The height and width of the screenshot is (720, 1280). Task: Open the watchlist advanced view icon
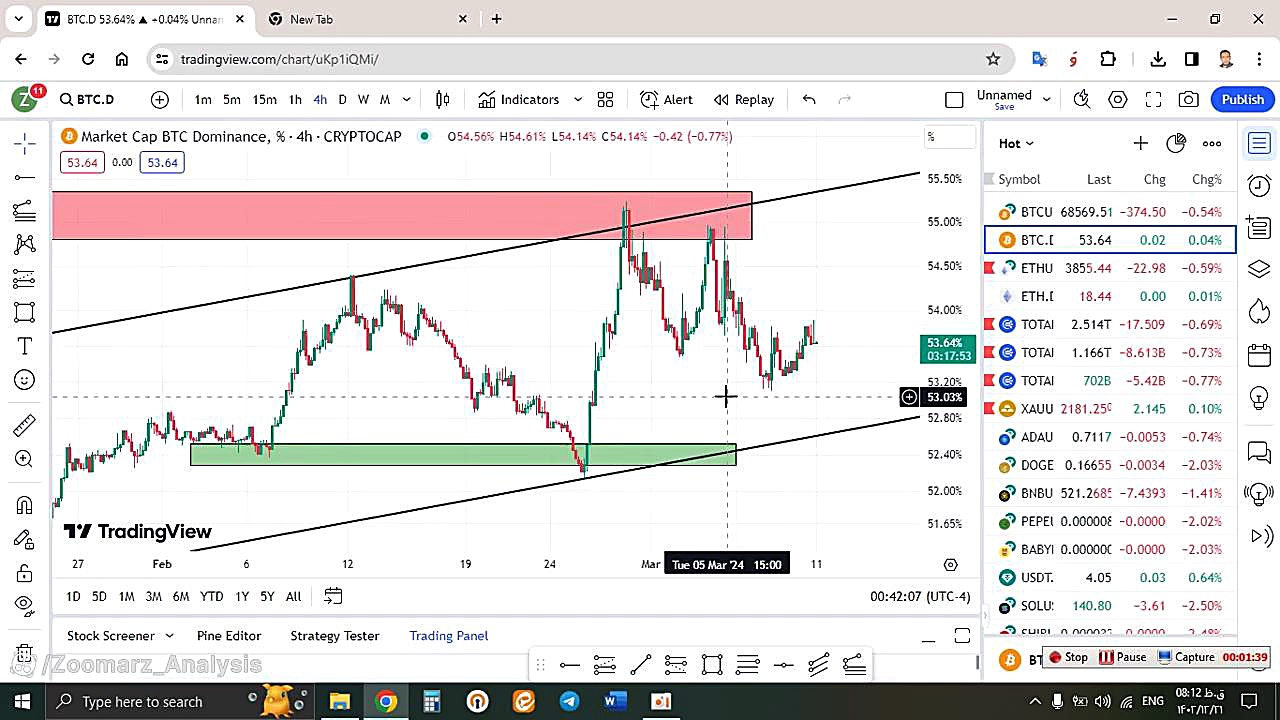(1176, 143)
